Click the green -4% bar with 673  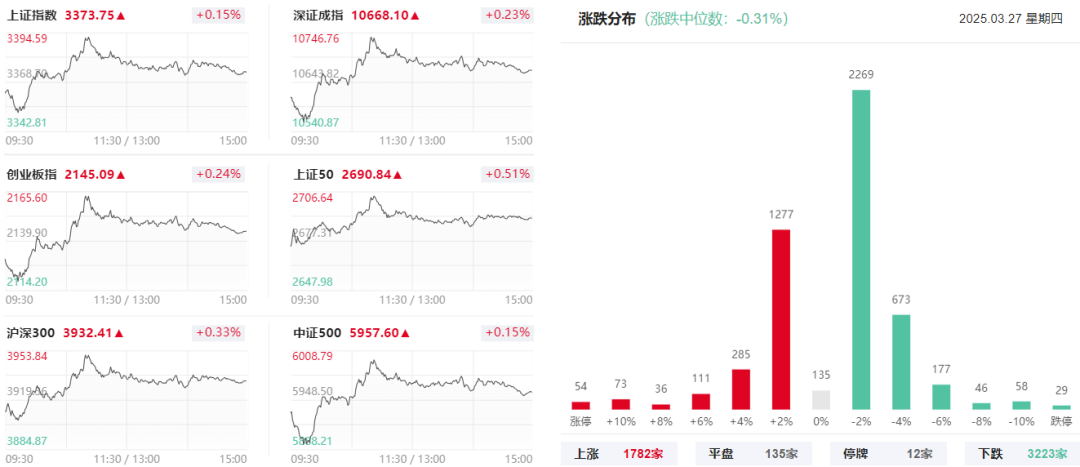point(901,362)
